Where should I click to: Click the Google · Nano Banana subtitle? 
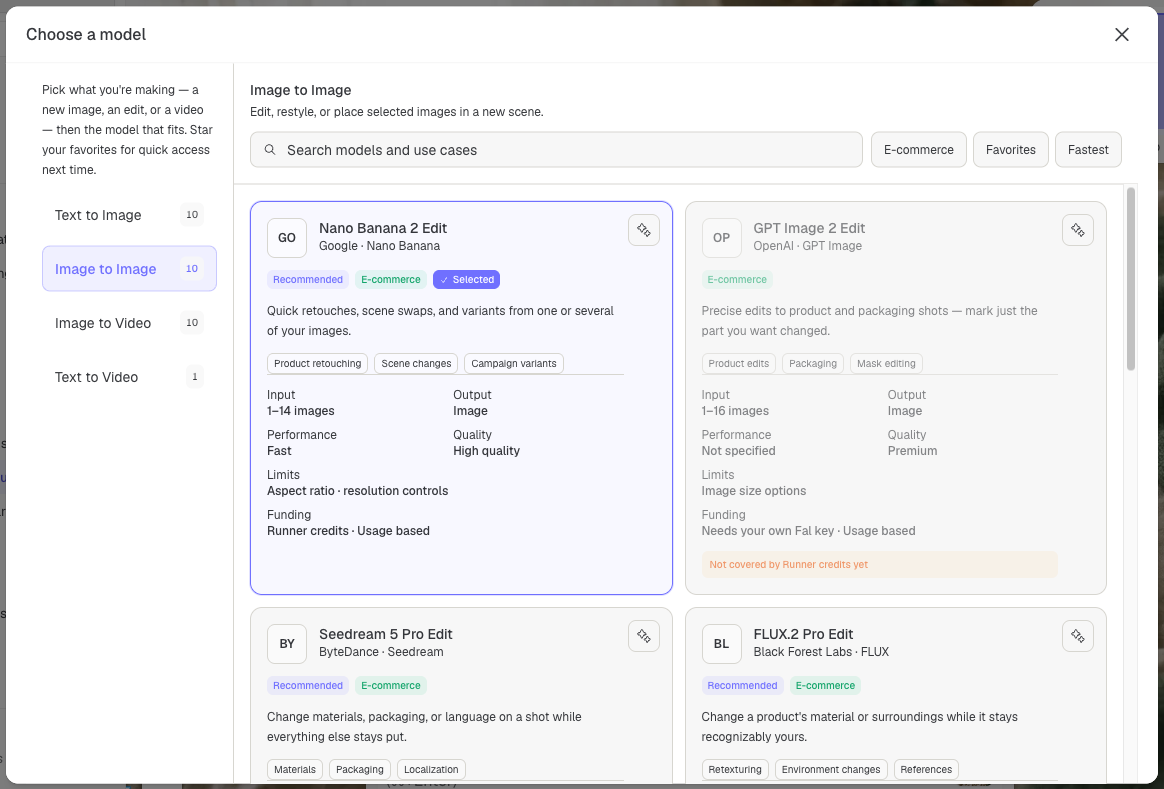tap(379, 246)
